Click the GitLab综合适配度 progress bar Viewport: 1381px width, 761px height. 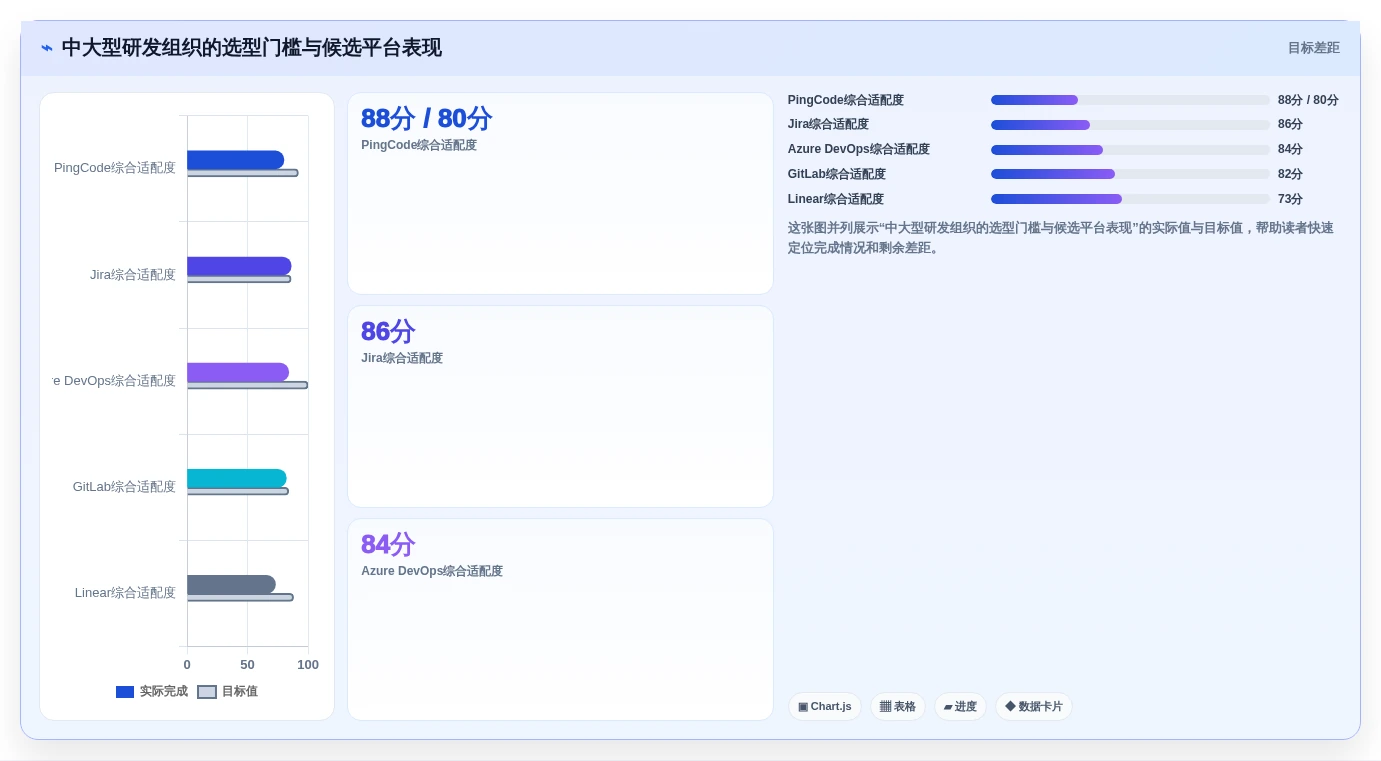(1130, 174)
